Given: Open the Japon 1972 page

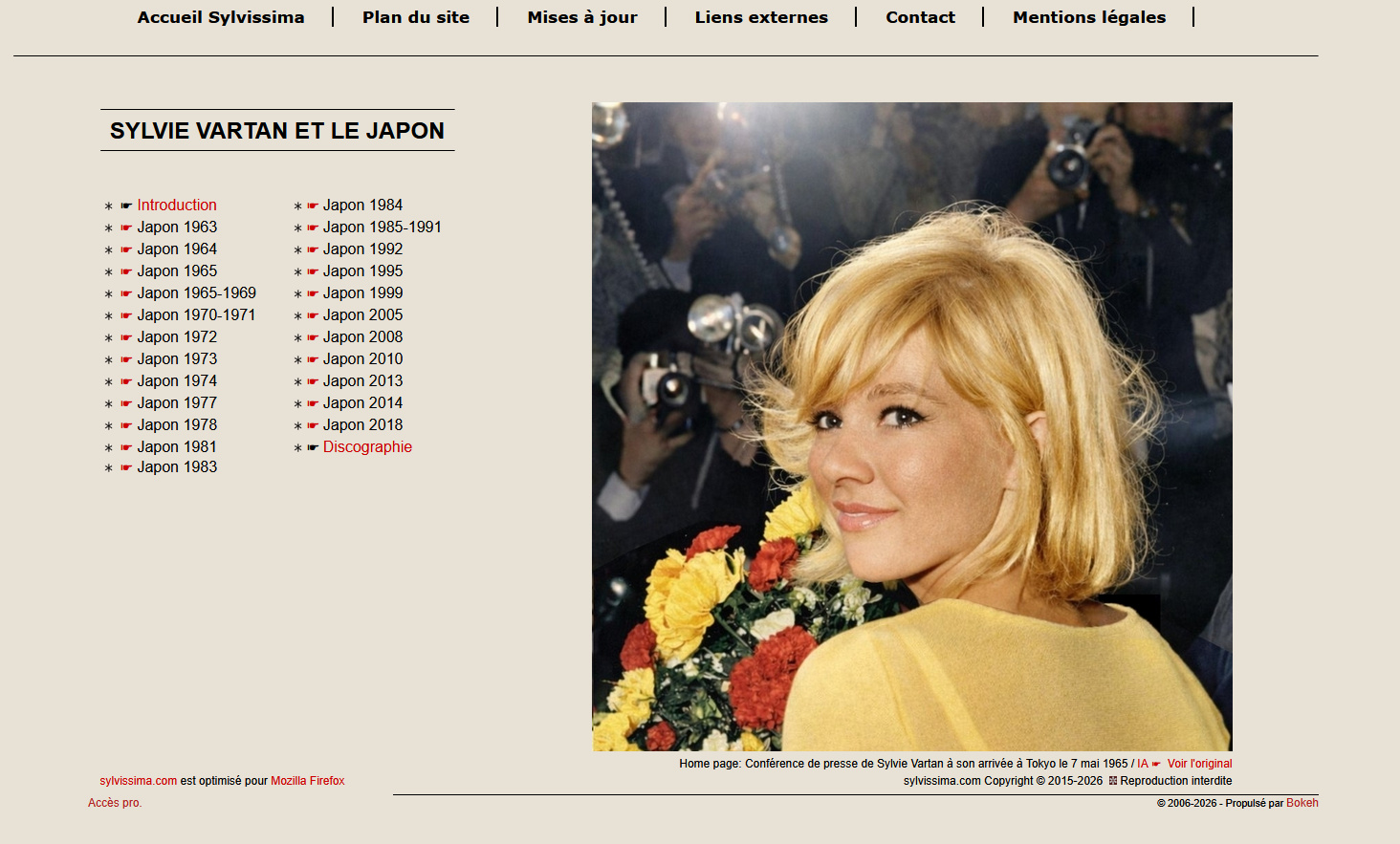Looking at the screenshot, I should tap(177, 336).
